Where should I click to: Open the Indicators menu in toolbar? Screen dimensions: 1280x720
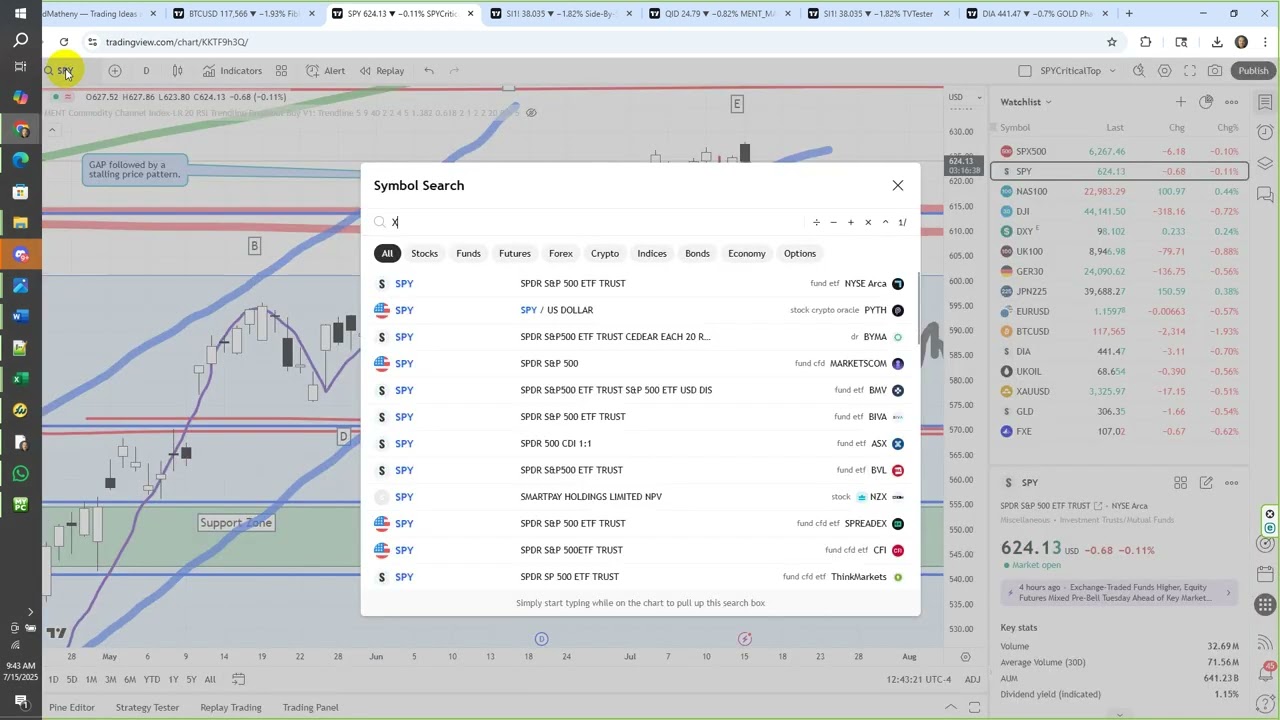coord(232,71)
